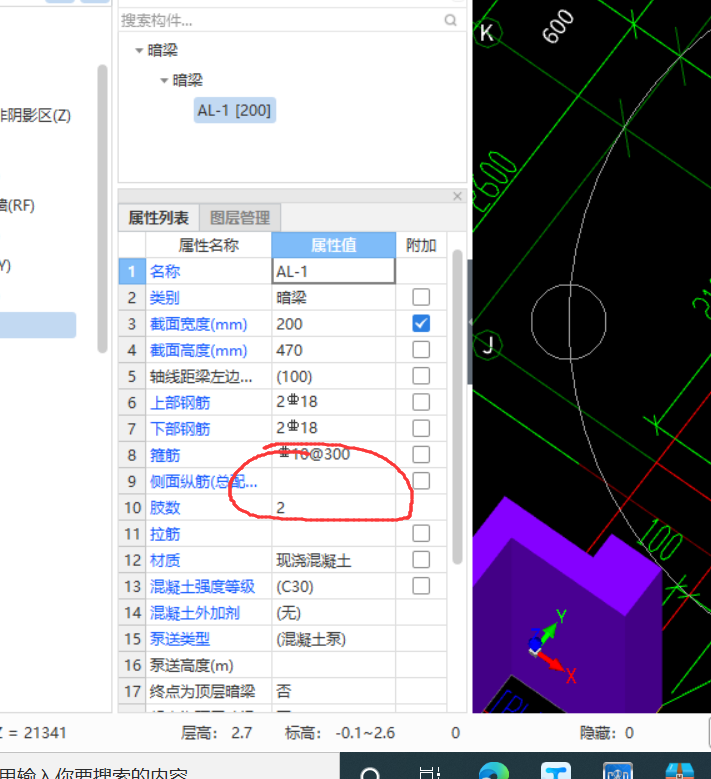The height and width of the screenshot is (779, 711).
Task: Select the 肢数 value 2
Action: click(333, 508)
